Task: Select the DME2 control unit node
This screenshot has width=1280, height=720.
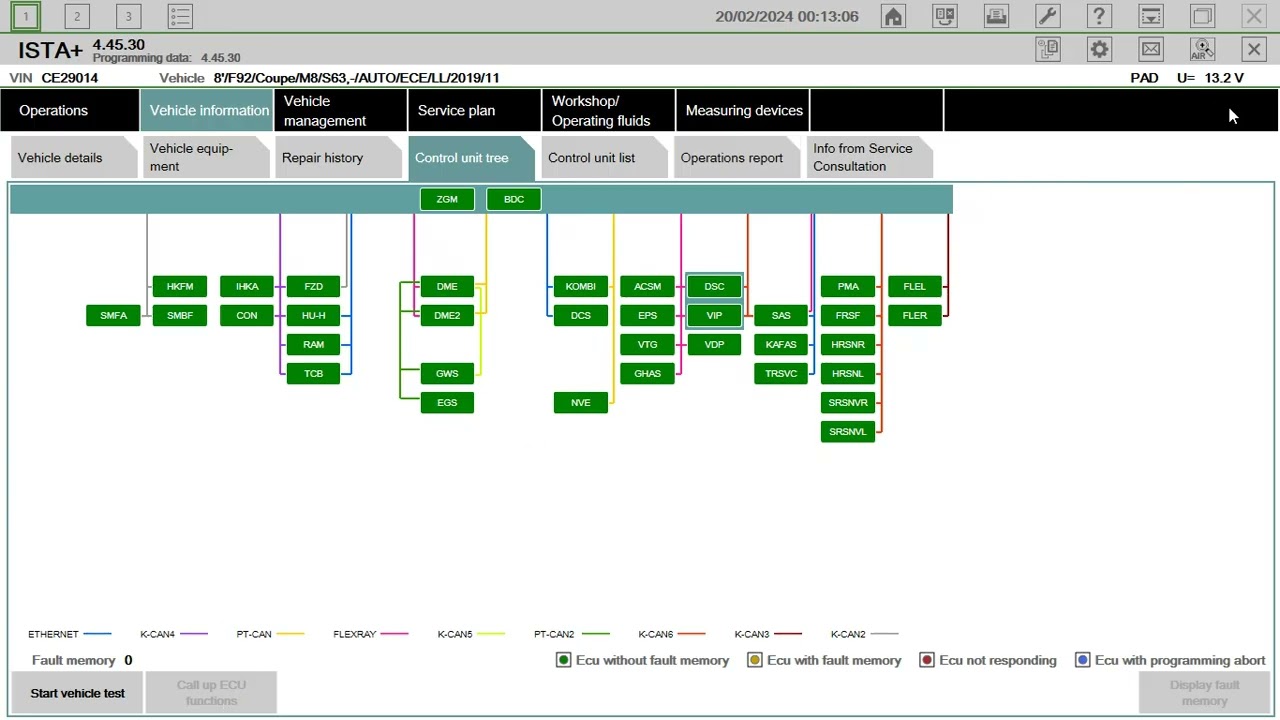Action: (x=447, y=315)
